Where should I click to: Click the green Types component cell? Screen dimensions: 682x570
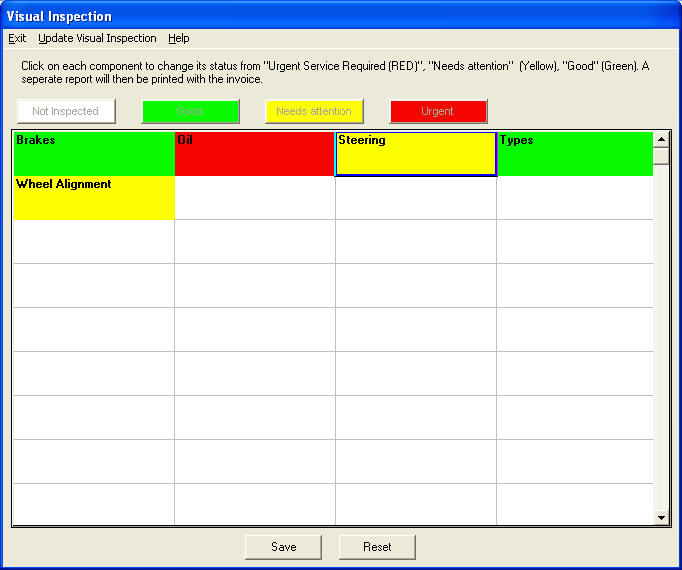pyautogui.click(x=574, y=154)
